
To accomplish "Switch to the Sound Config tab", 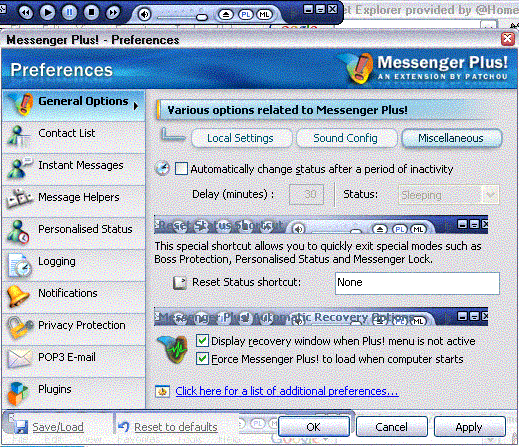I will point(346,138).
